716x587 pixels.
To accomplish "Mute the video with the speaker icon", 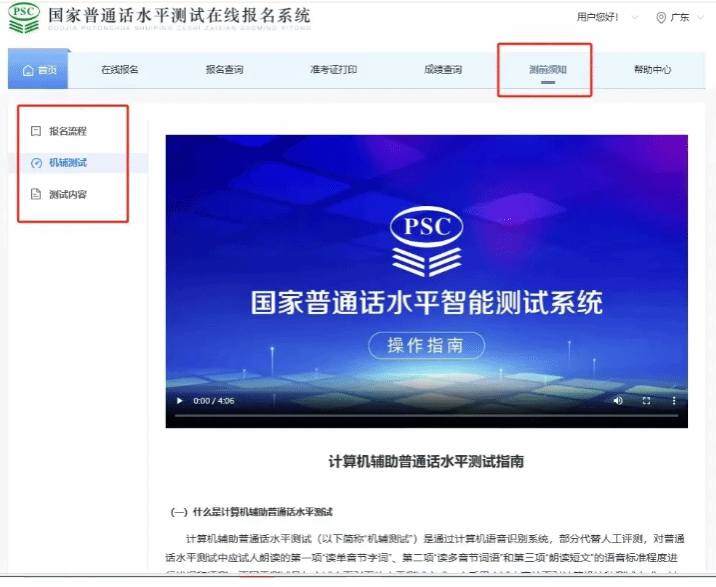I will click(x=618, y=401).
